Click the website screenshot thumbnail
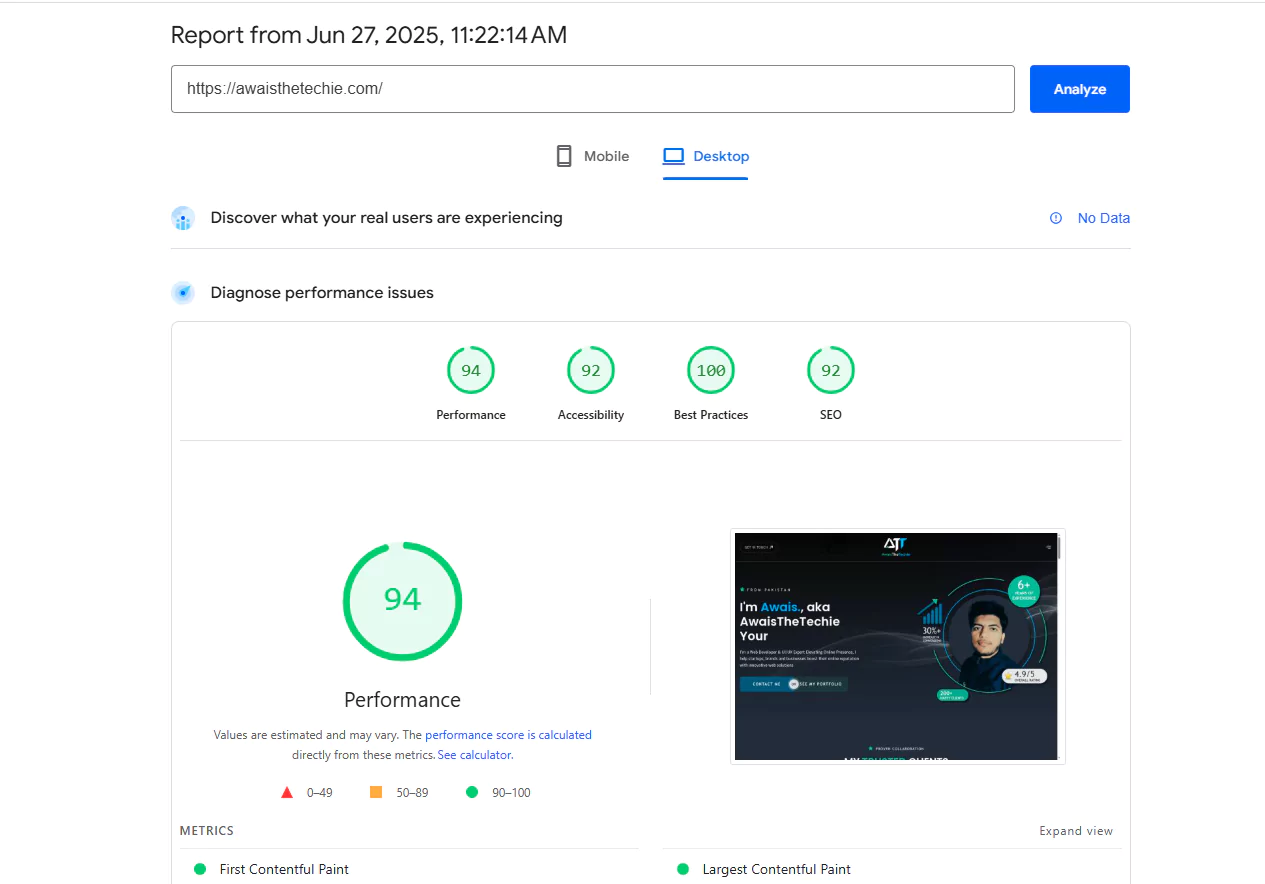The height and width of the screenshot is (884, 1265). tap(897, 646)
